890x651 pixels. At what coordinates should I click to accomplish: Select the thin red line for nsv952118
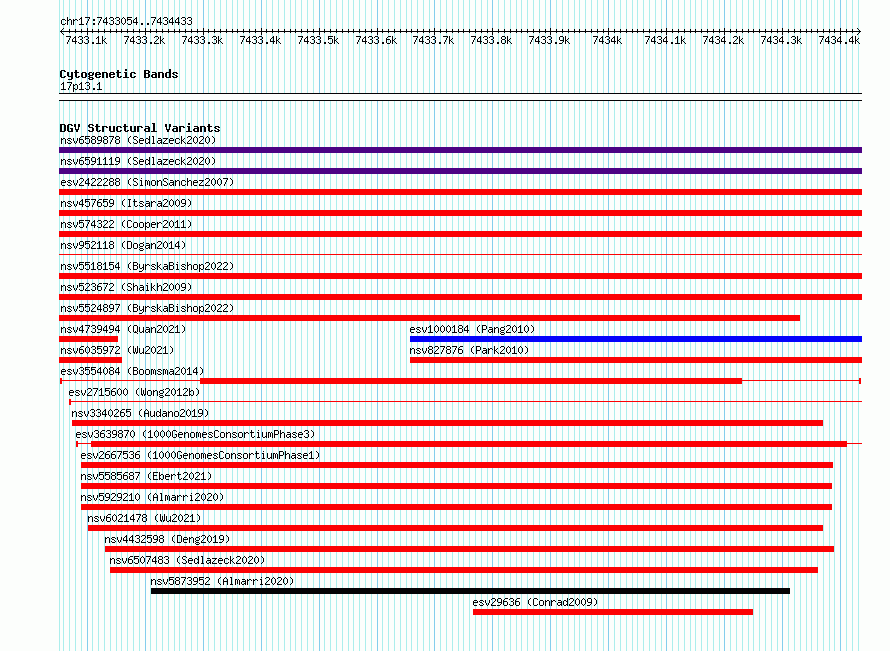tap(460, 254)
